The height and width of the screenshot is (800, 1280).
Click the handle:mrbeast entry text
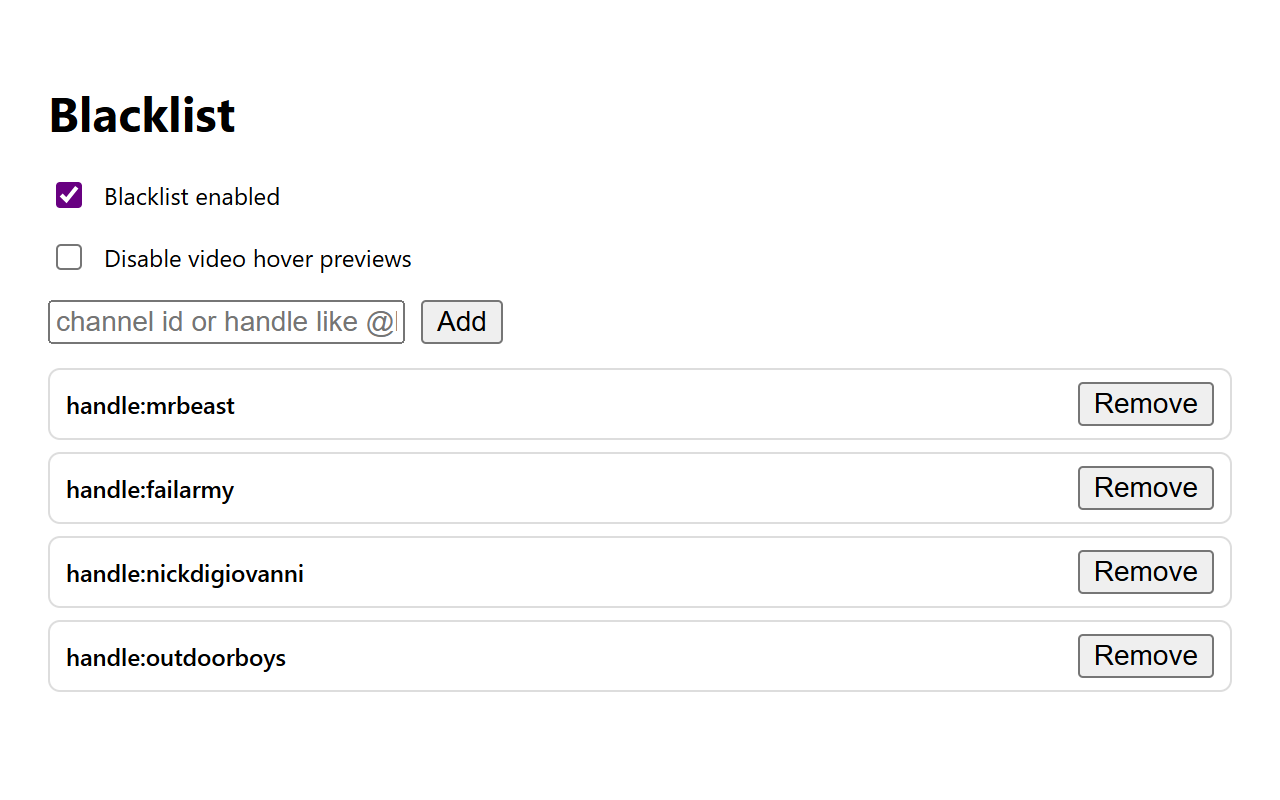tap(150, 406)
